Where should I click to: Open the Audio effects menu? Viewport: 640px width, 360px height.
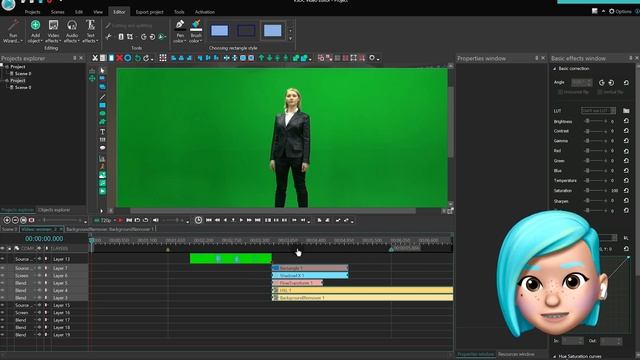tap(71, 31)
